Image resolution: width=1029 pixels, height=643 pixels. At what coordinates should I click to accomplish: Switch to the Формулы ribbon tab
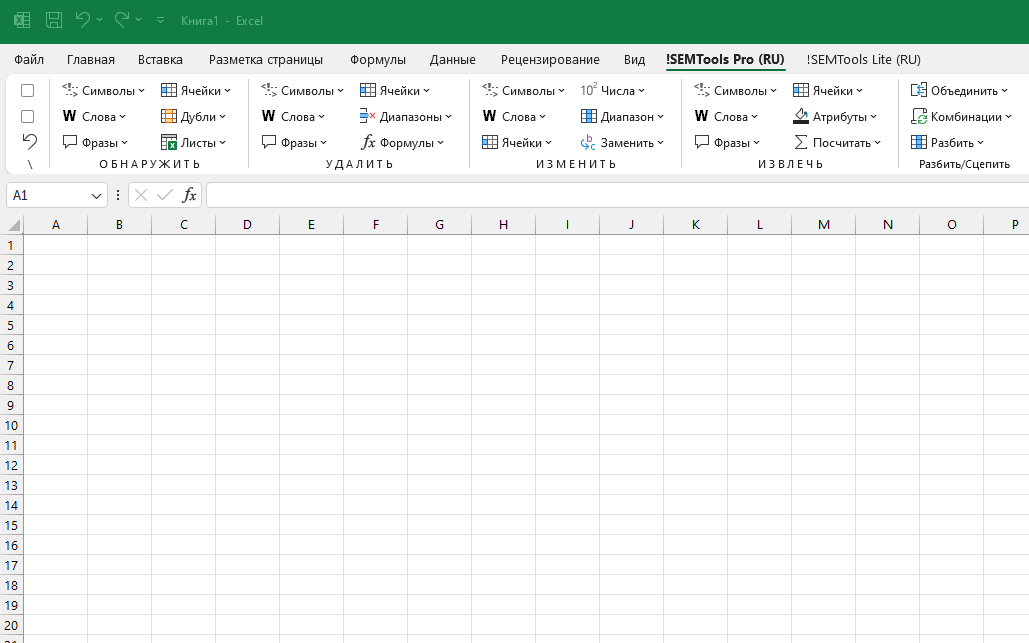pos(377,60)
